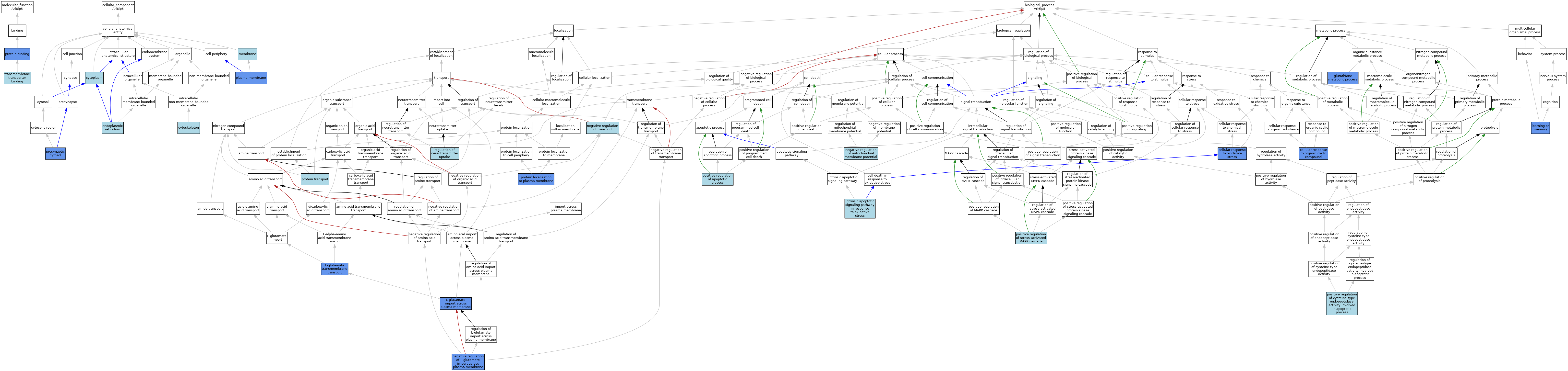The height and width of the screenshot is (371, 1568).
Task: Select the light-blue 'cytoplasm' node
Action: 94,78
